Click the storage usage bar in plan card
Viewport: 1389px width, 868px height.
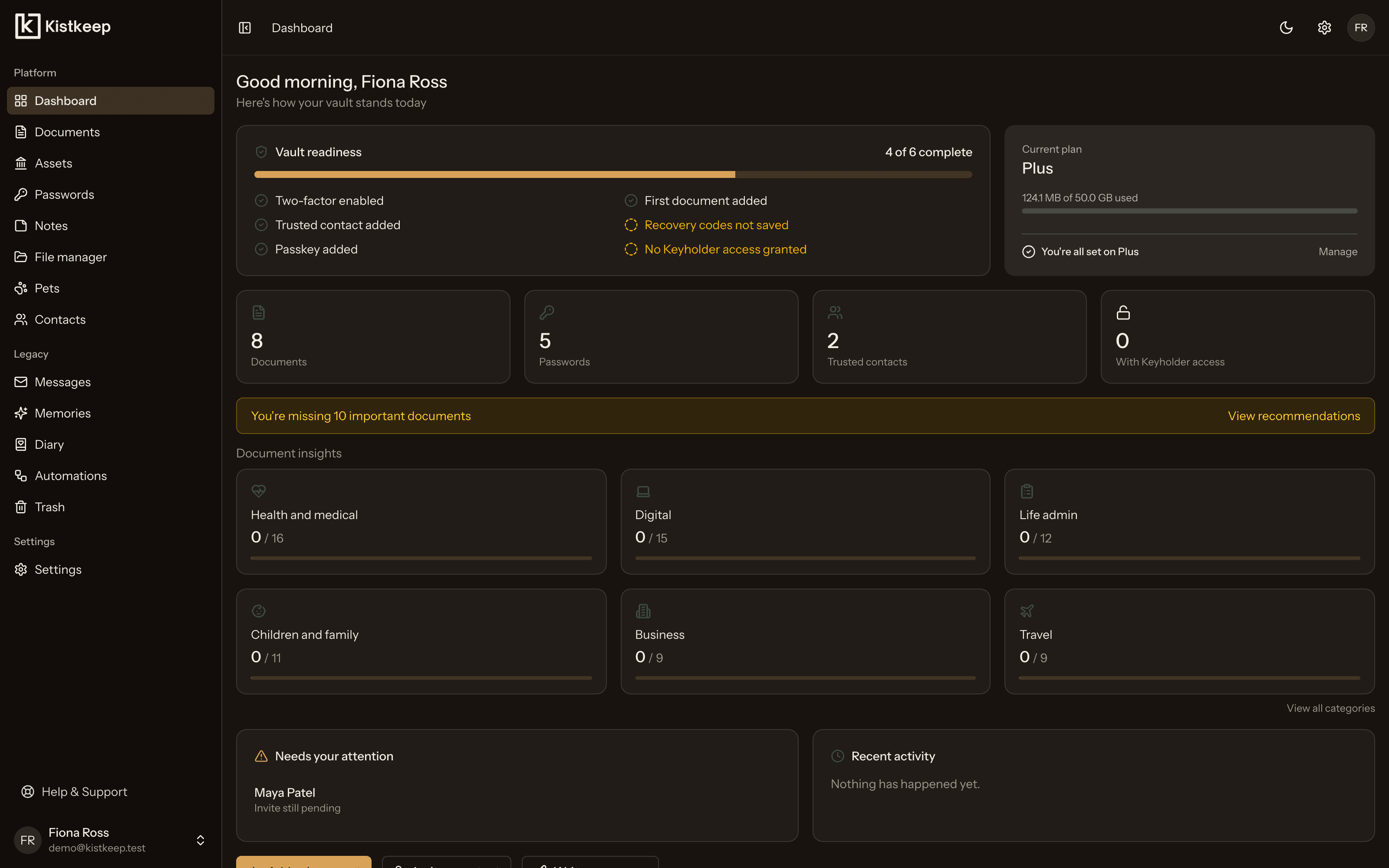click(1189, 211)
